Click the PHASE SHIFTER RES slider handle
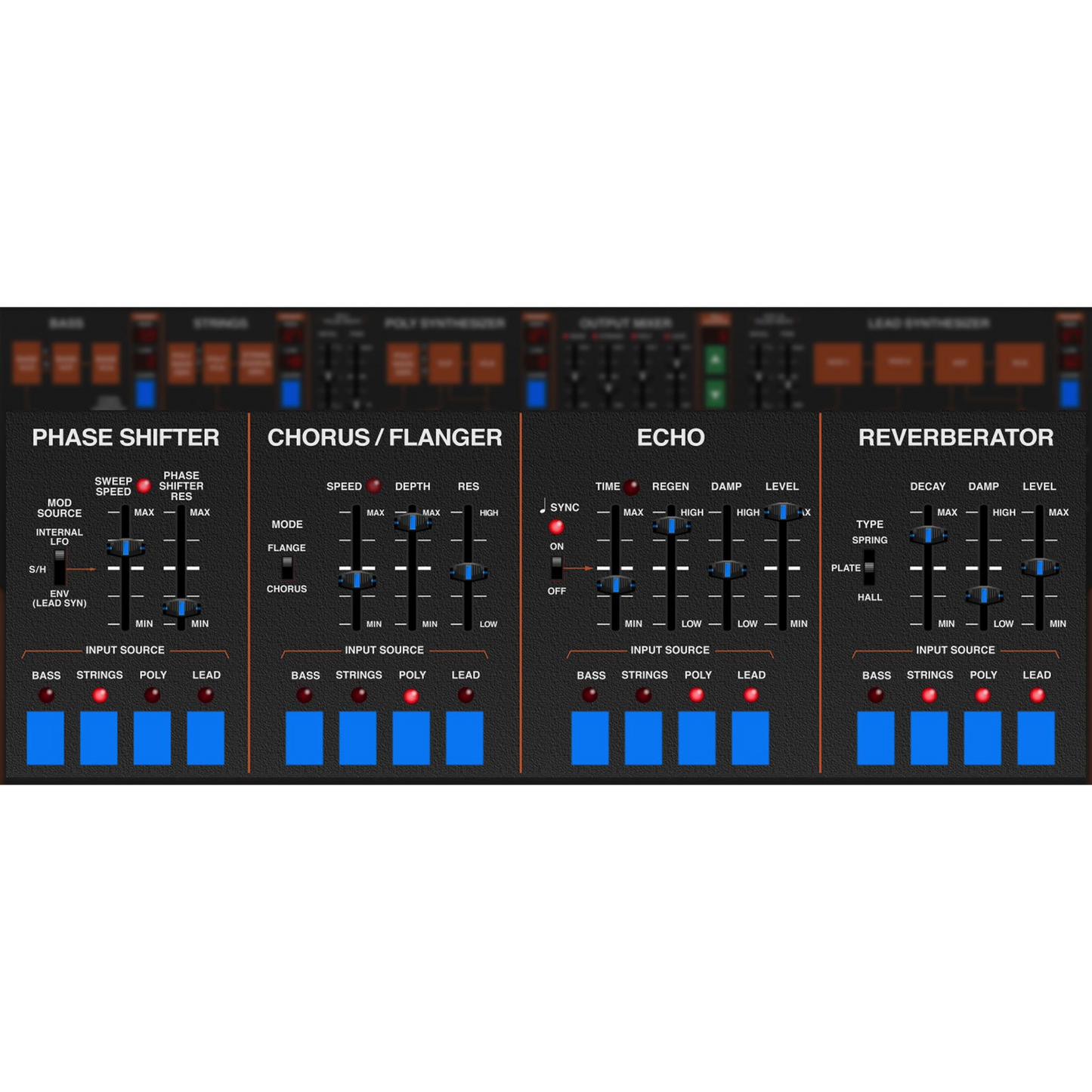 click(x=181, y=608)
